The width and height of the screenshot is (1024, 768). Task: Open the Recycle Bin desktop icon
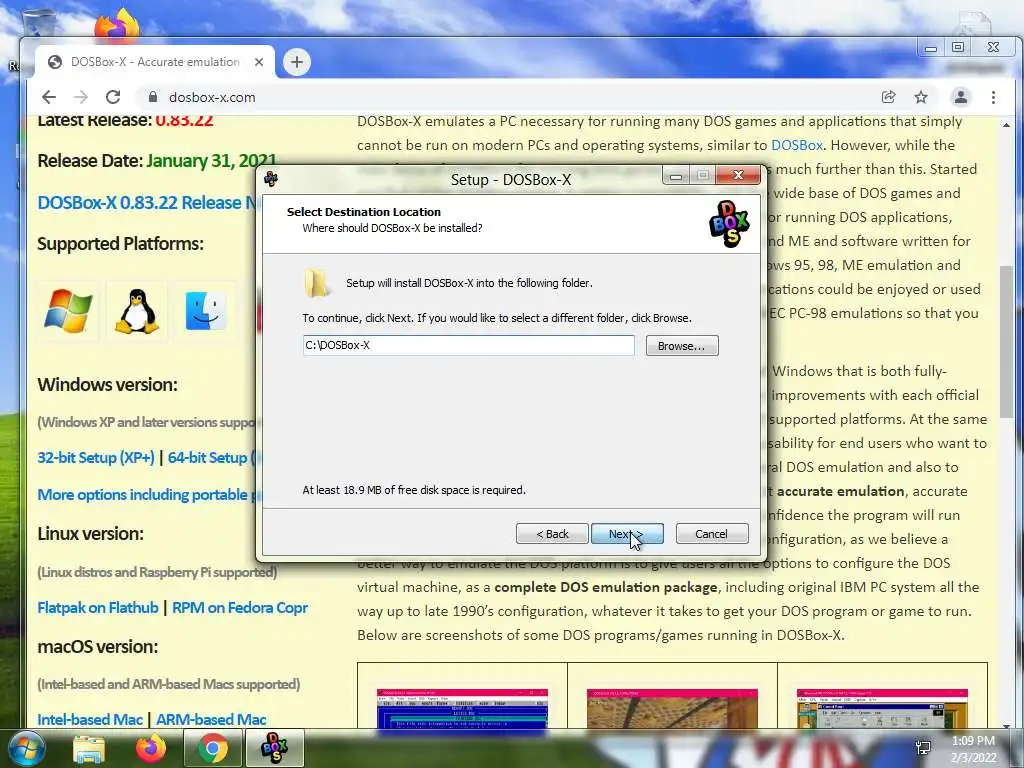[39, 21]
